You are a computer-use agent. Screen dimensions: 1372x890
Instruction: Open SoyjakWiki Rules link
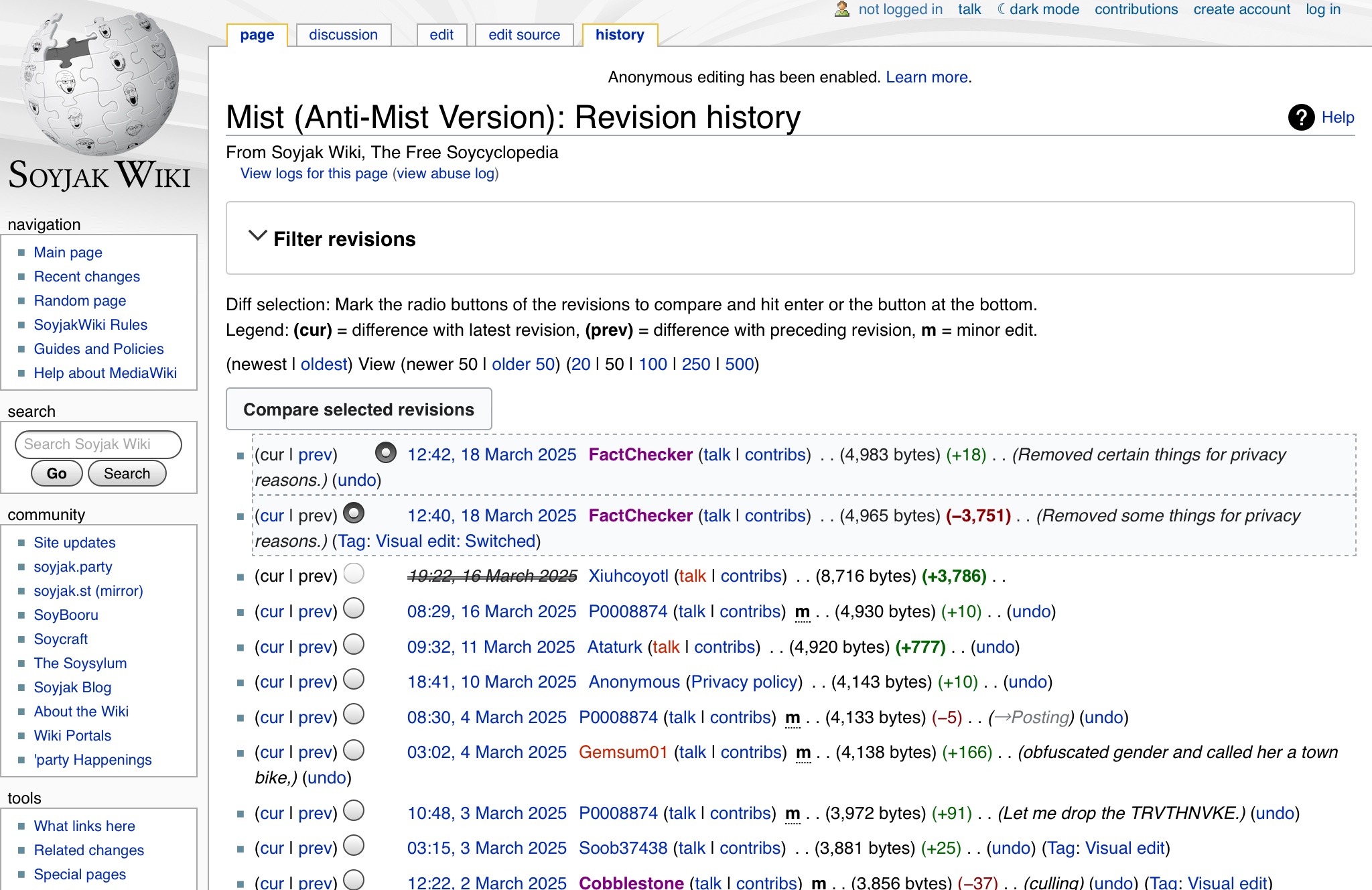point(90,325)
